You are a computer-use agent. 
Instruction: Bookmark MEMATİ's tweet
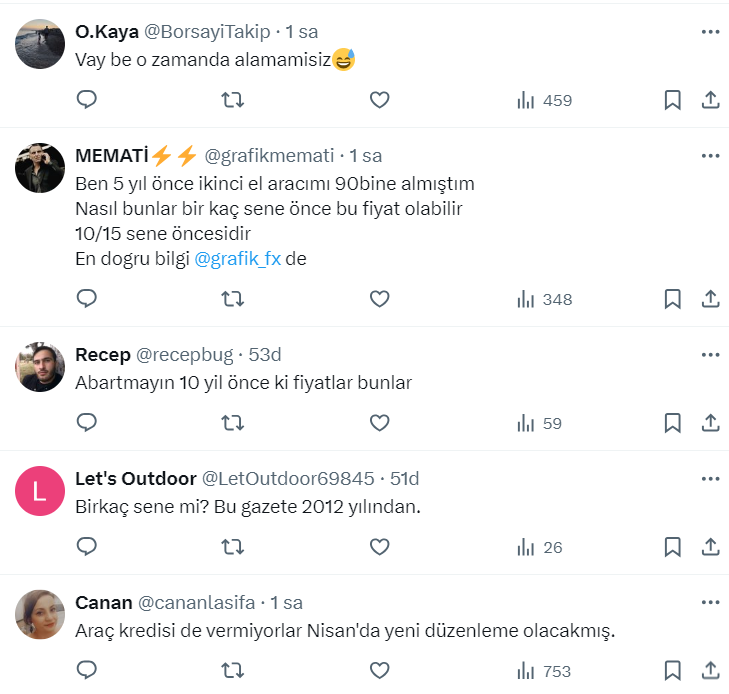tap(673, 298)
